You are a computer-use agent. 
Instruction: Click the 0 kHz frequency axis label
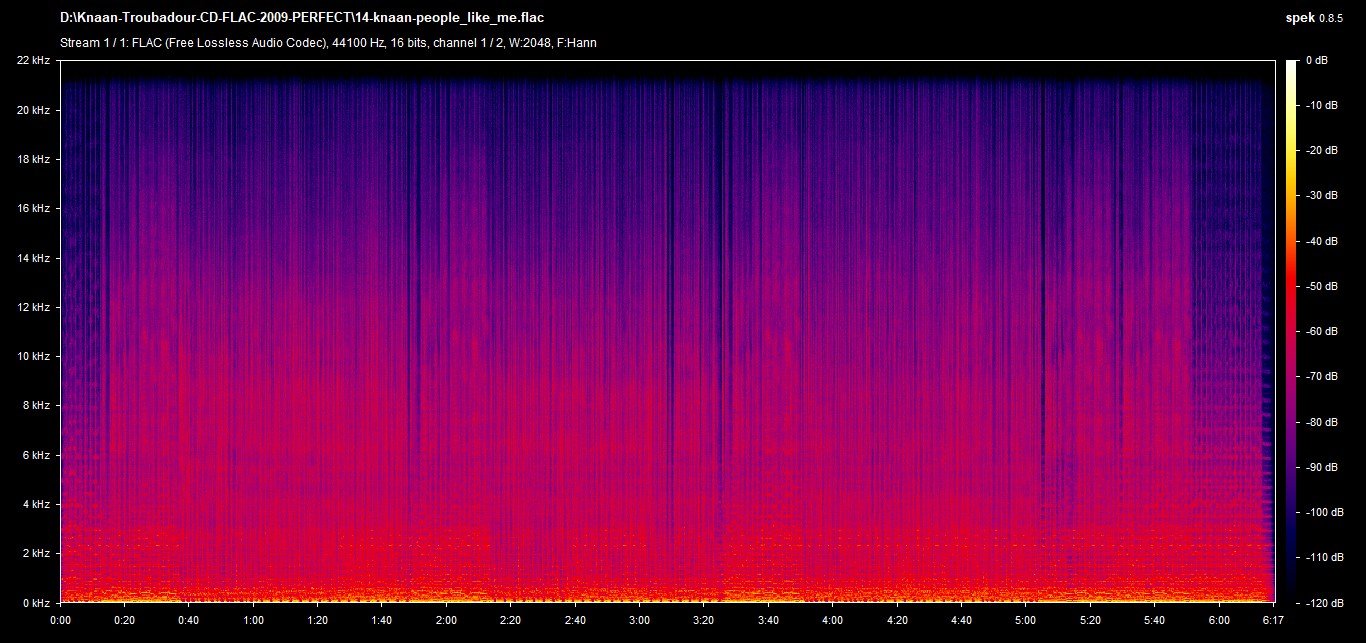[x=35, y=603]
